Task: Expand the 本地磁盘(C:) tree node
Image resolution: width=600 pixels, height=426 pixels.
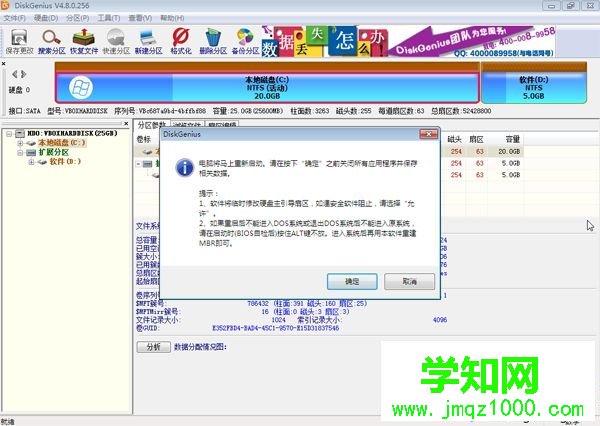Action: coord(20,143)
